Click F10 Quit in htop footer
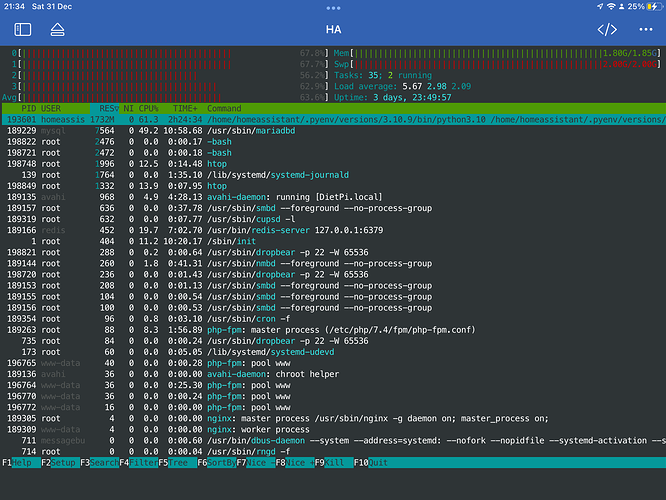 (x=371, y=463)
